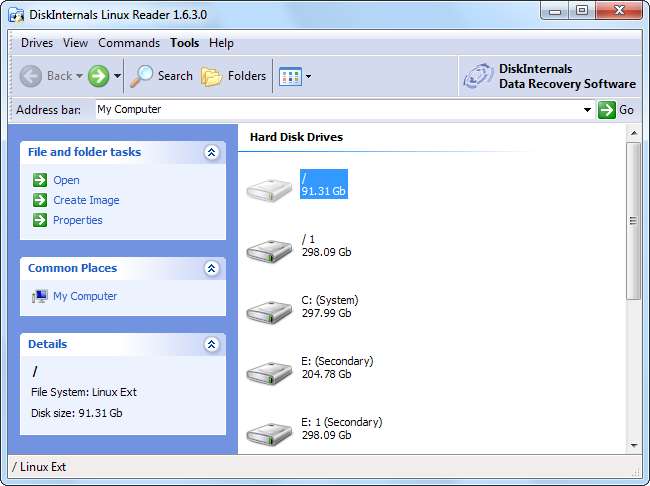Collapse the Common Places panel
Image resolution: width=650 pixels, height=486 pixels.
tap(211, 268)
